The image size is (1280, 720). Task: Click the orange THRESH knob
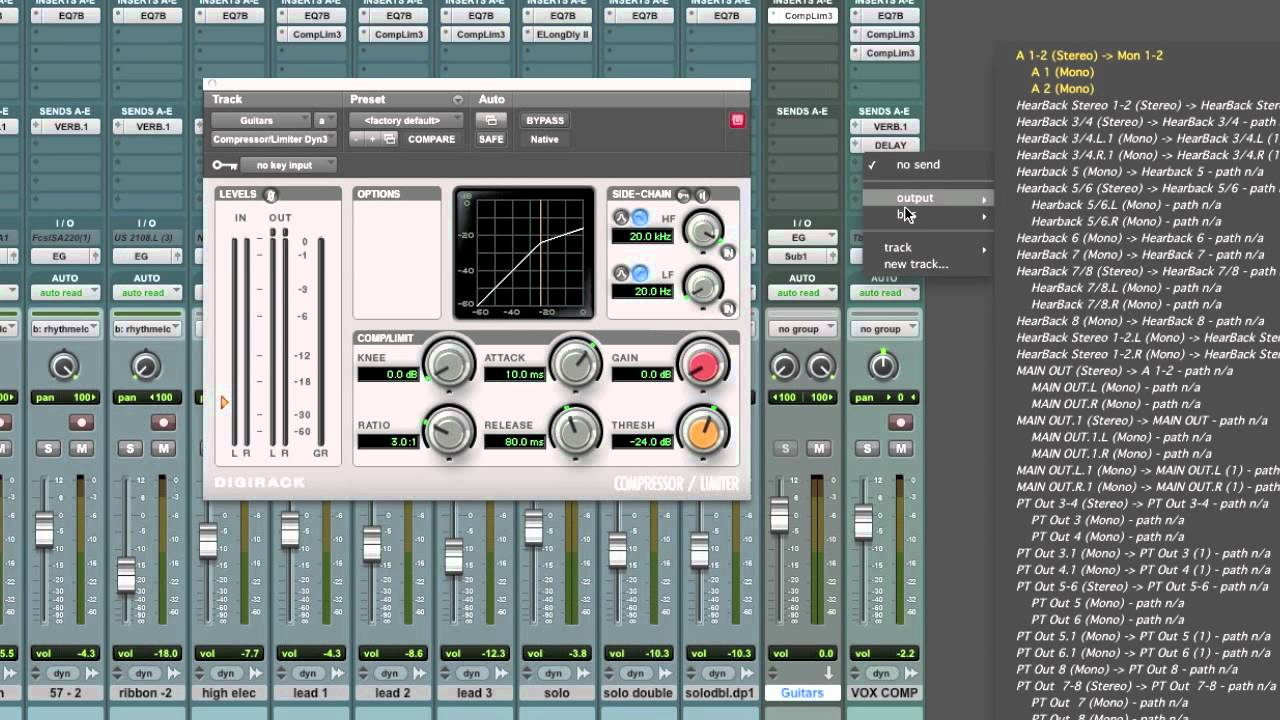pyautogui.click(x=704, y=431)
